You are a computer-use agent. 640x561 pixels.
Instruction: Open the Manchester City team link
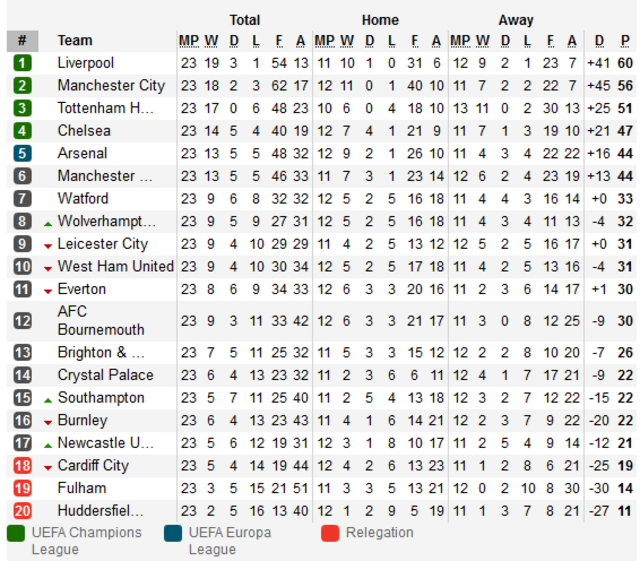(x=111, y=86)
